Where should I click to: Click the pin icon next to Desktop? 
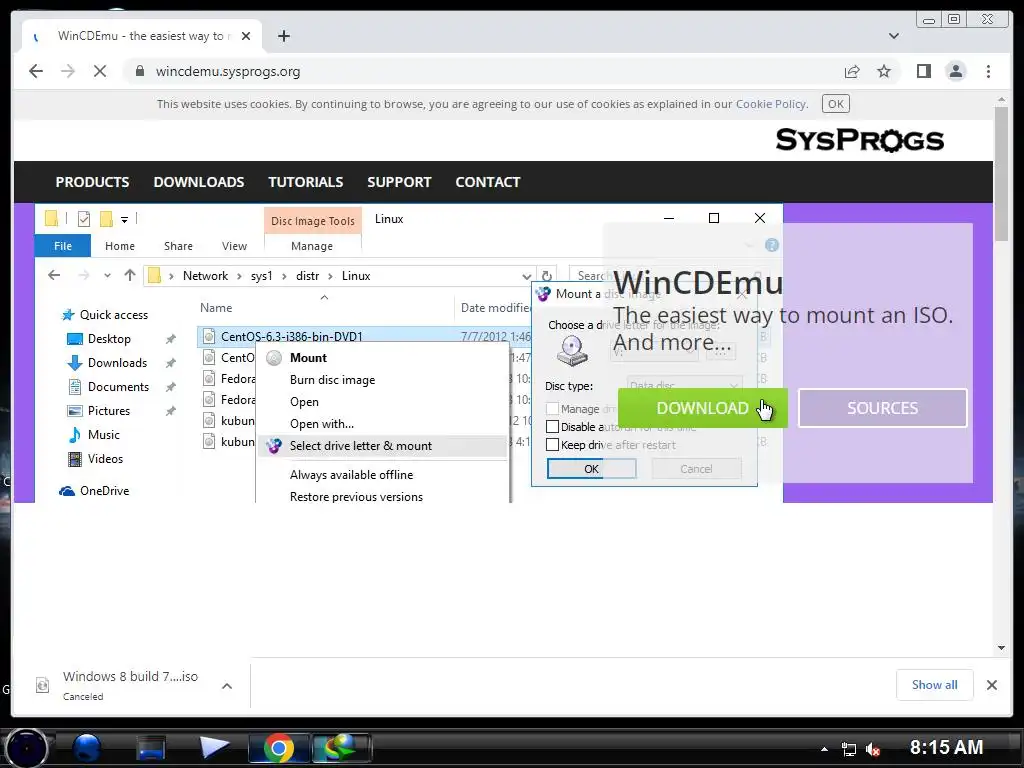(x=171, y=339)
